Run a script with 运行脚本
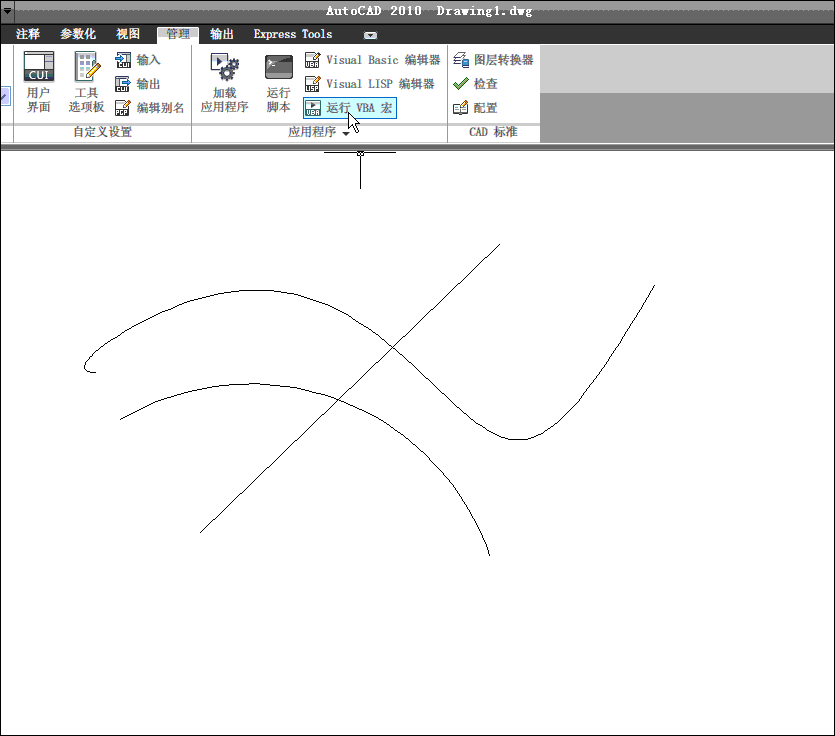The image size is (835, 736). point(278,82)
